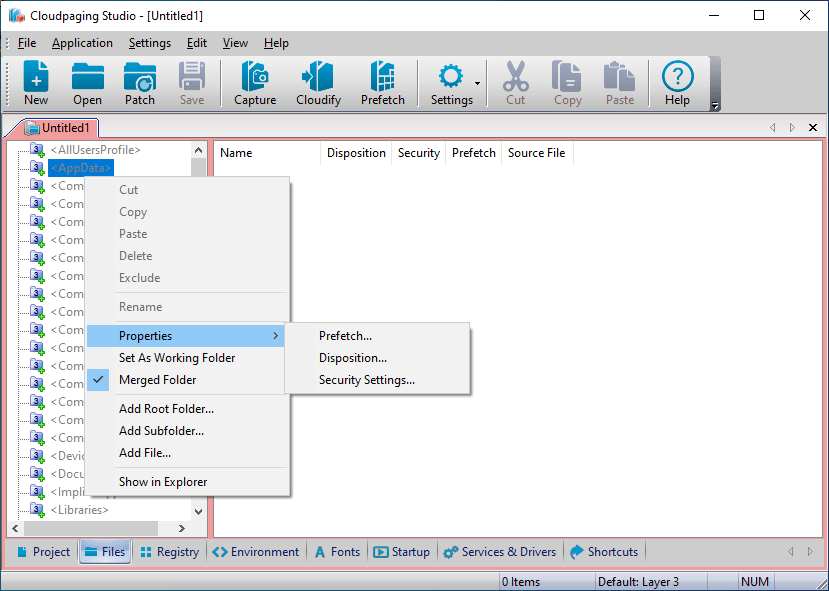This screenshot has height=591, width=829.
Task: Click the New project toolbar icon
Action: 36,84
